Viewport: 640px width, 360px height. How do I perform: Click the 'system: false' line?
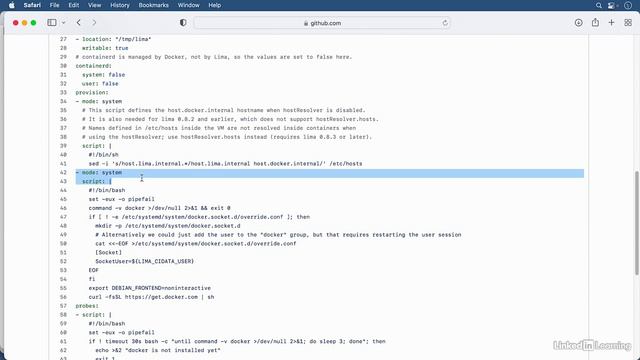[103, 75]
